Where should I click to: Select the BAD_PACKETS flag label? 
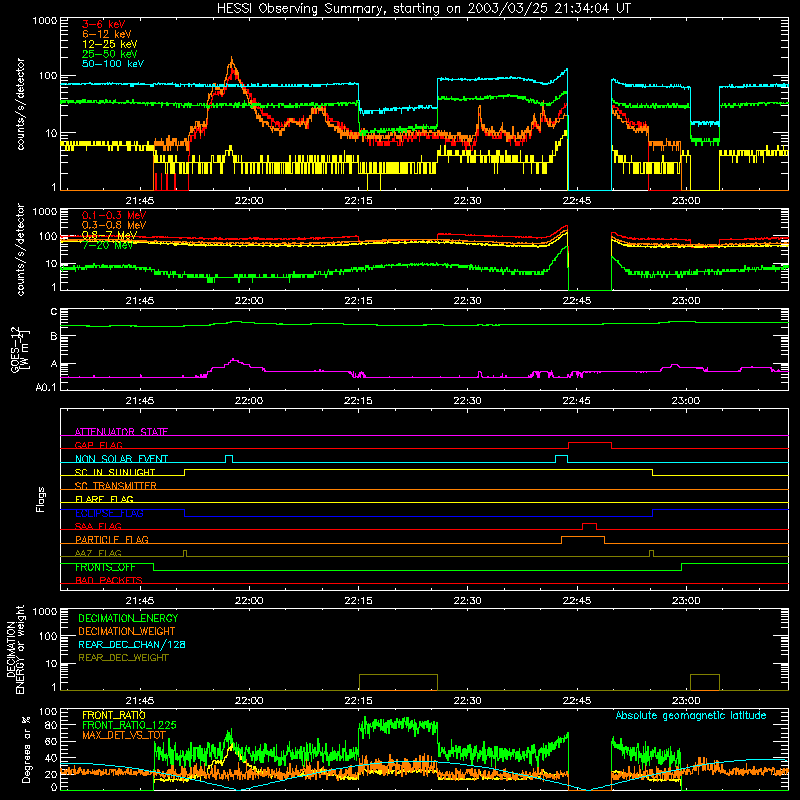coord(109,580)
